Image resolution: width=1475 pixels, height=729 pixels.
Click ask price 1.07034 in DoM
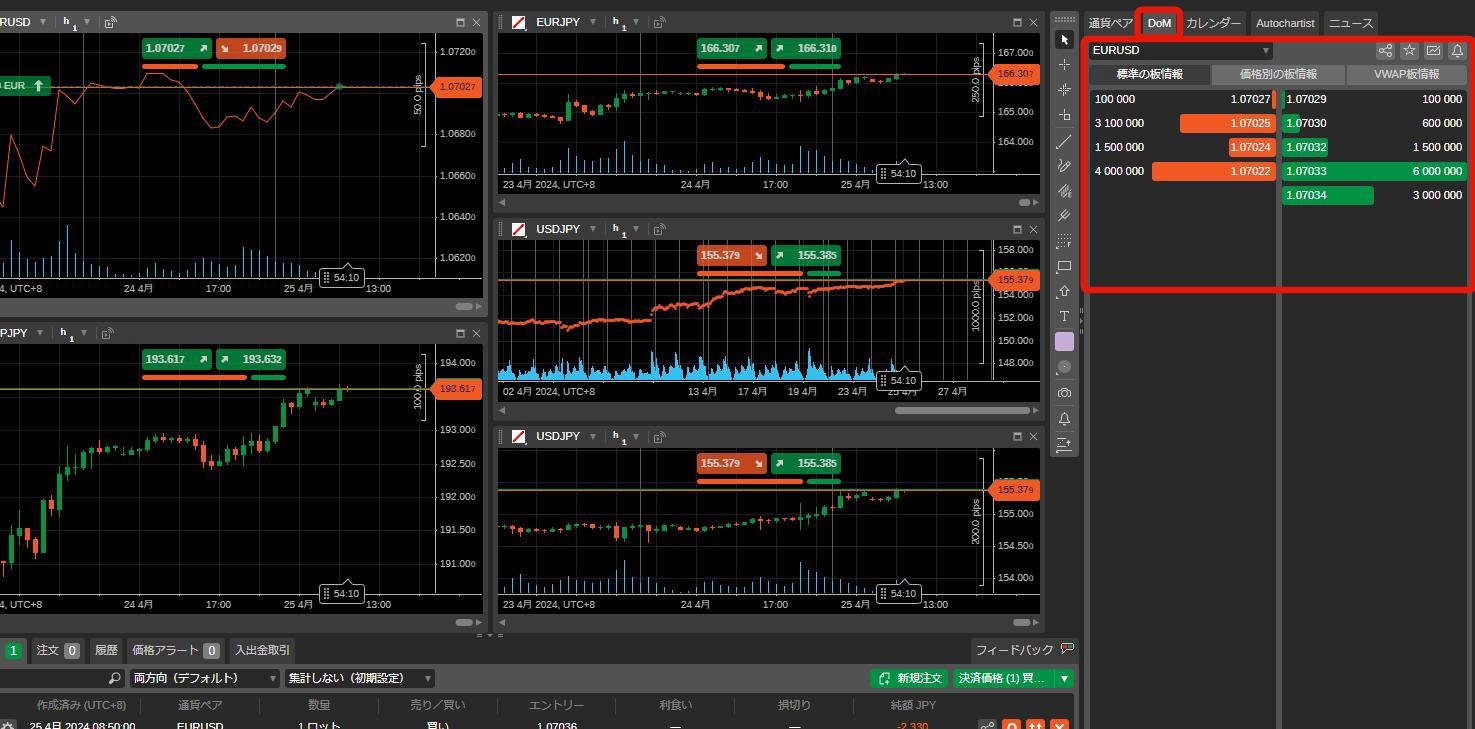(1306, 195)
